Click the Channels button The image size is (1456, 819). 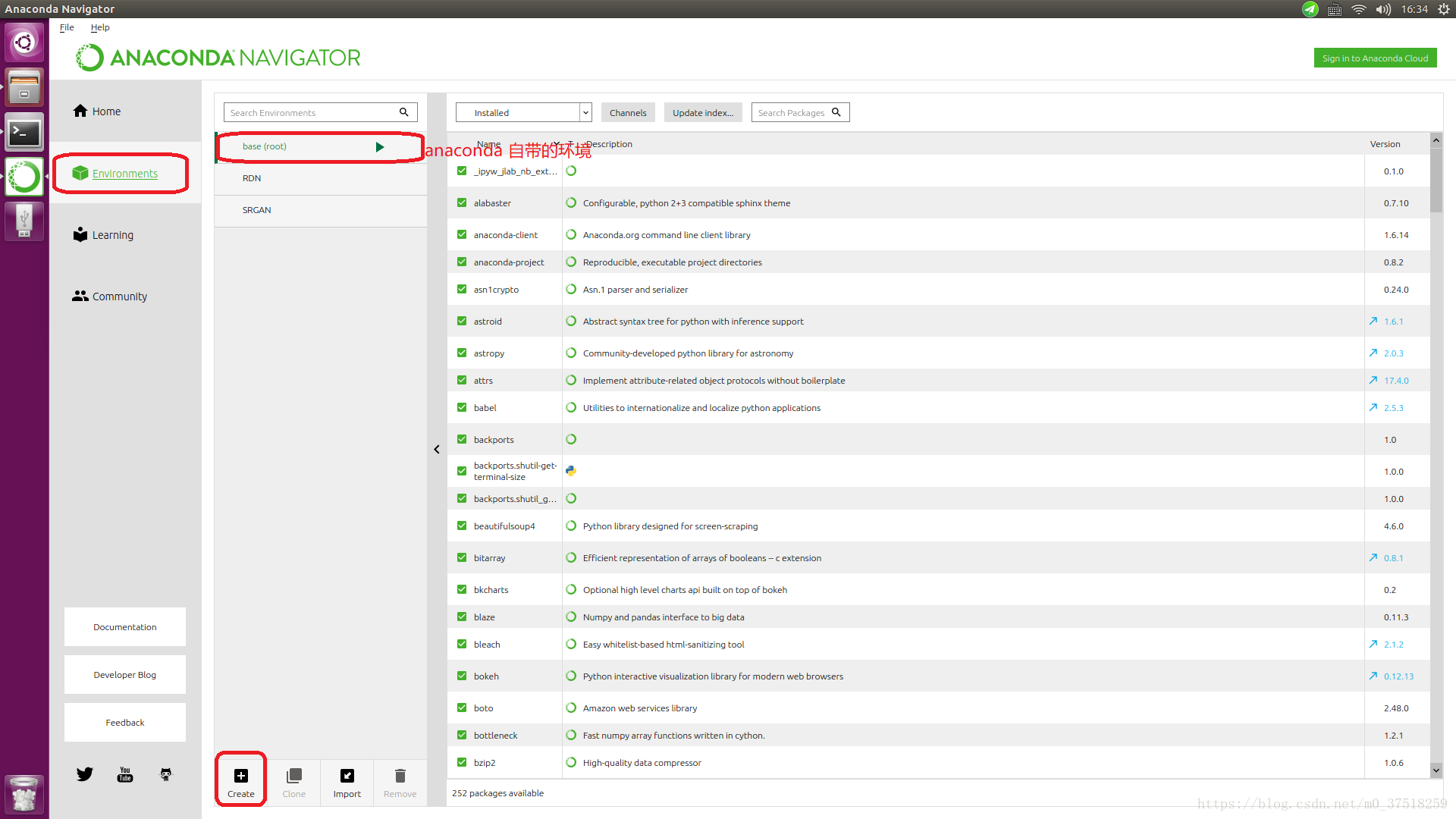628,112
